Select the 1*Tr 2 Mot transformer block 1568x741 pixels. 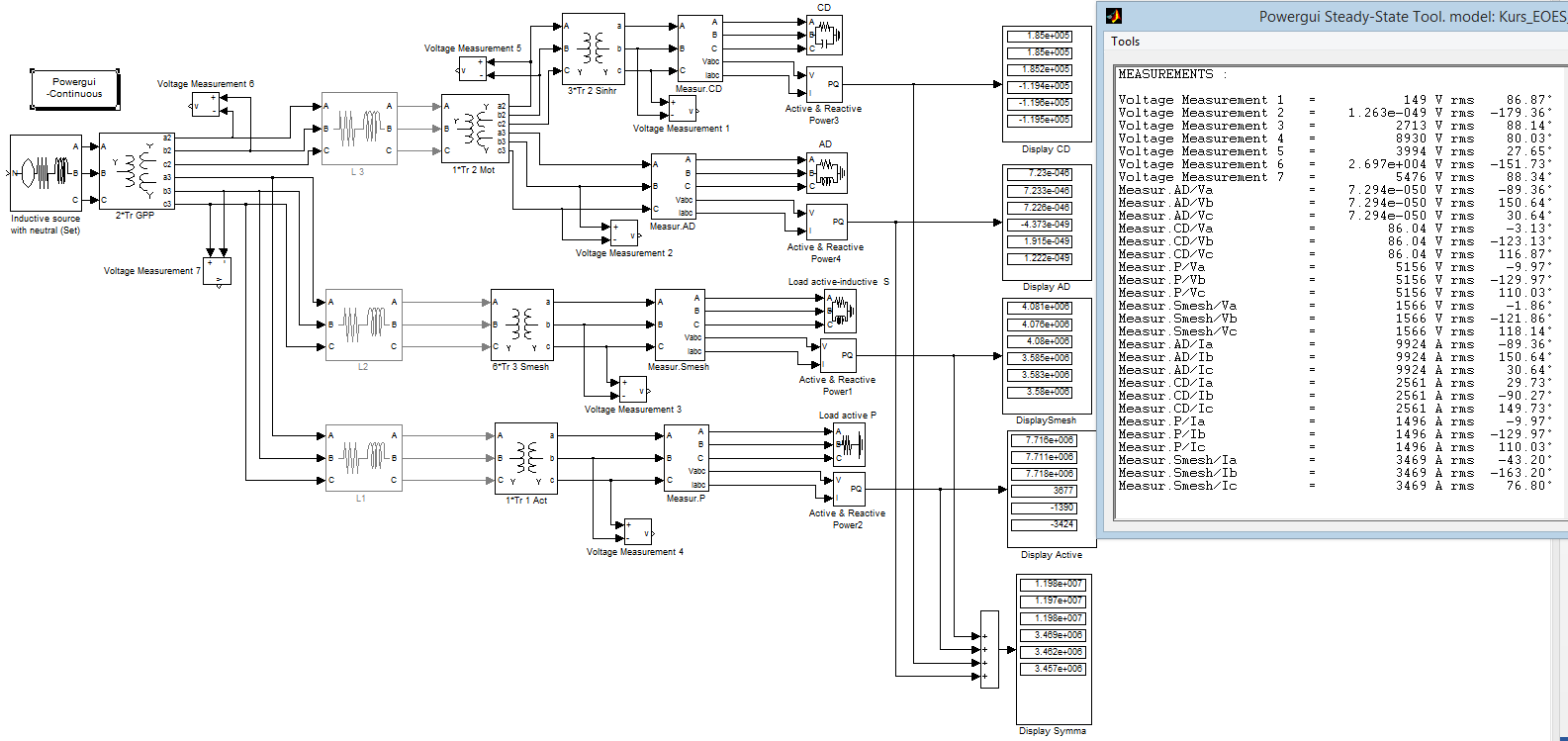(x=475, y=129)
